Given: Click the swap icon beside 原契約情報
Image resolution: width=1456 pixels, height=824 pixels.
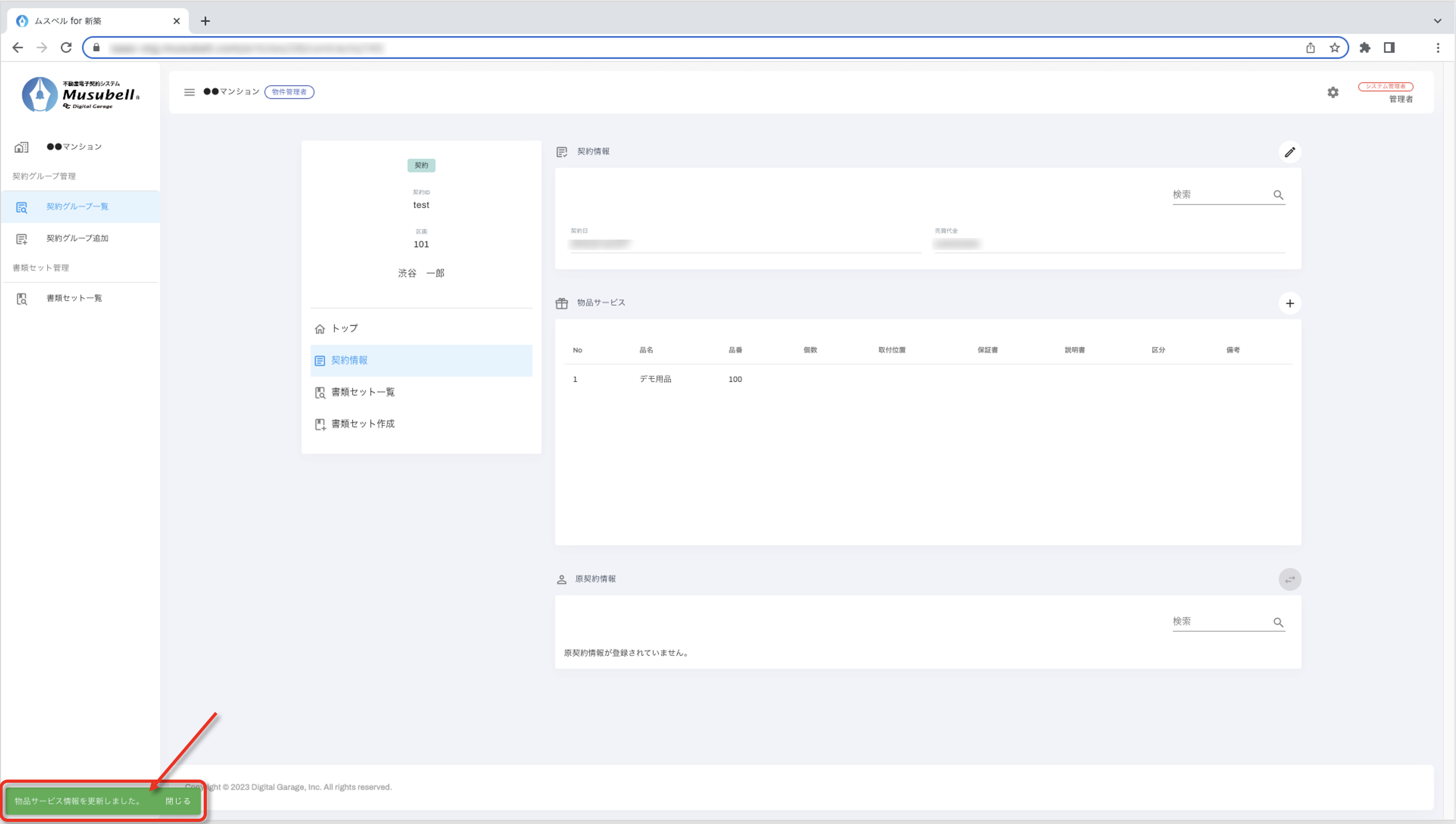Looking at the screenshot, I should 1289,579.
